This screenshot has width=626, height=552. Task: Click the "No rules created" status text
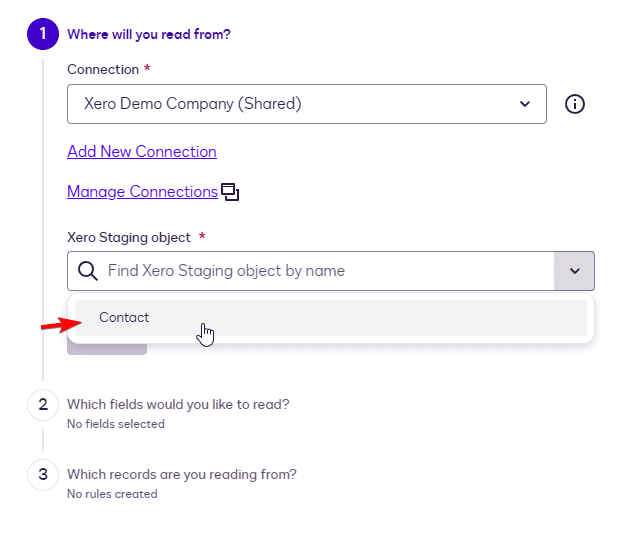[x=112, y=494]
